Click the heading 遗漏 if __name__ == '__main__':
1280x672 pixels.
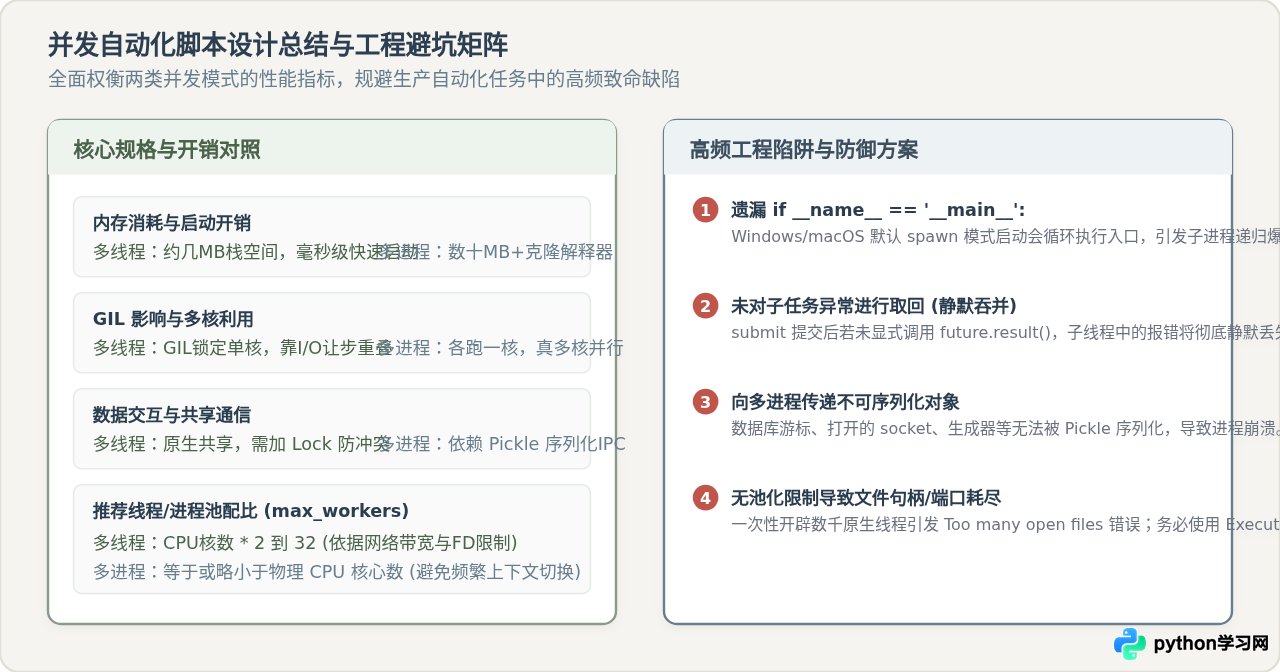878,210
